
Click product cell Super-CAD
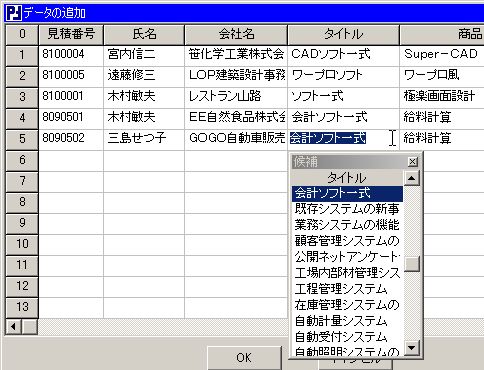[442, 55]
